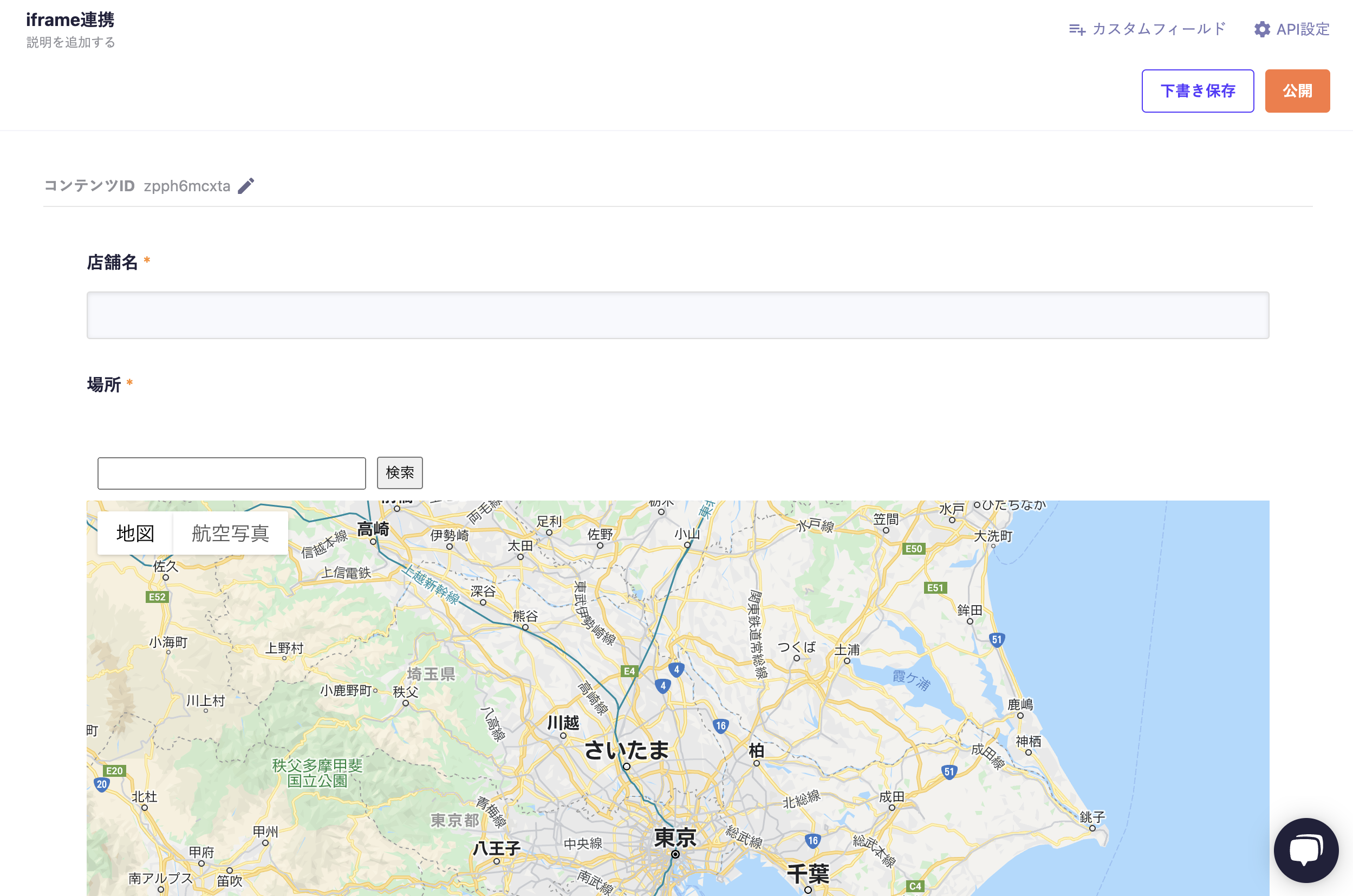Select the 地図 map view
1353x896 pixels.
click(x=135, y=533)
